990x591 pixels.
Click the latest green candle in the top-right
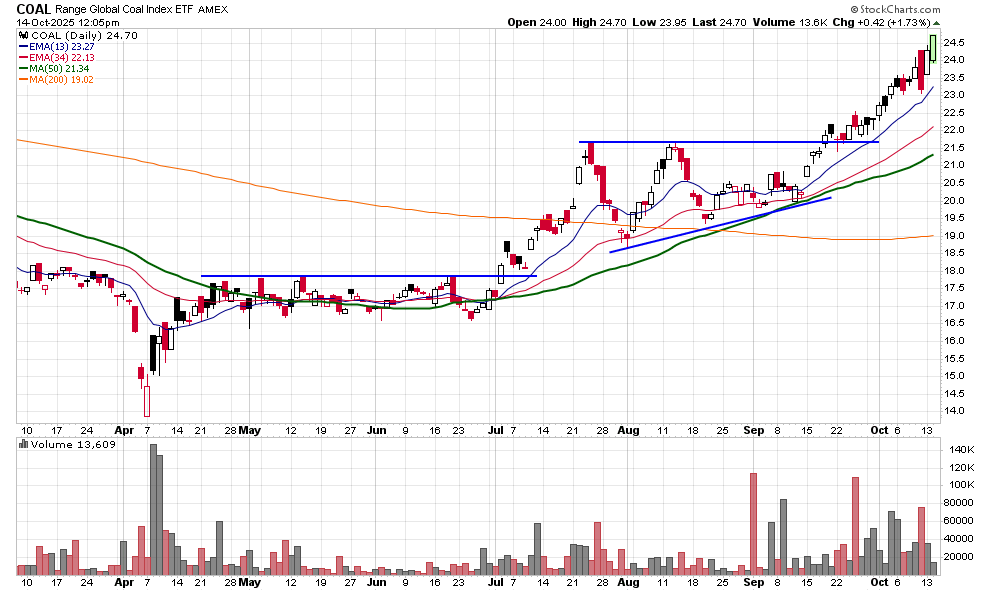tap(933, 48)
